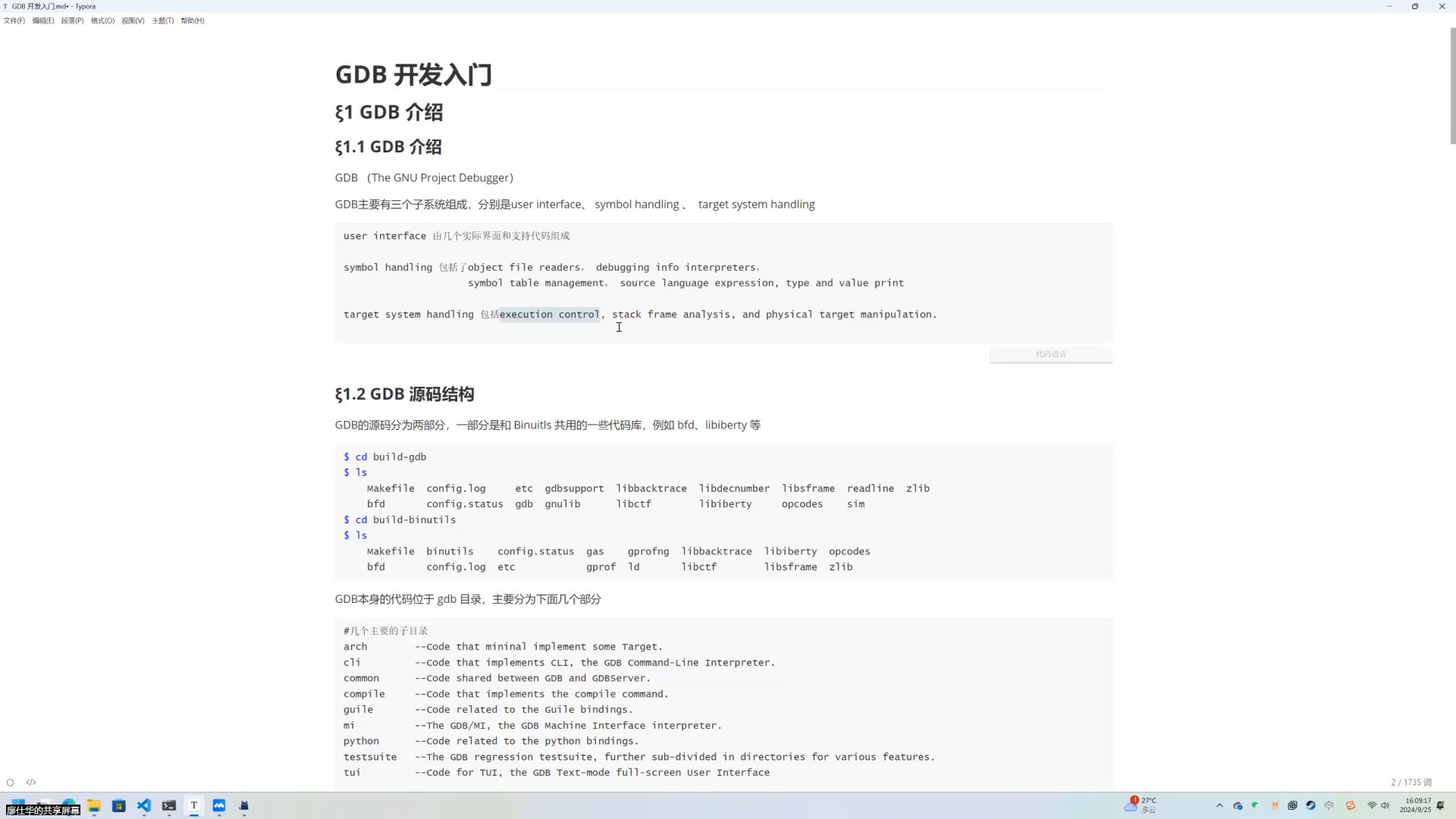Open Steam from system tray
The image size is (1456, 819).
pyautogui.click(x=1311, y=805)
